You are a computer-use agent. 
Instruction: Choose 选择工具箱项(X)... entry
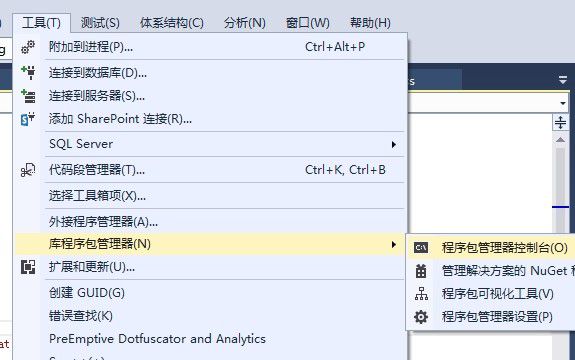210,196
